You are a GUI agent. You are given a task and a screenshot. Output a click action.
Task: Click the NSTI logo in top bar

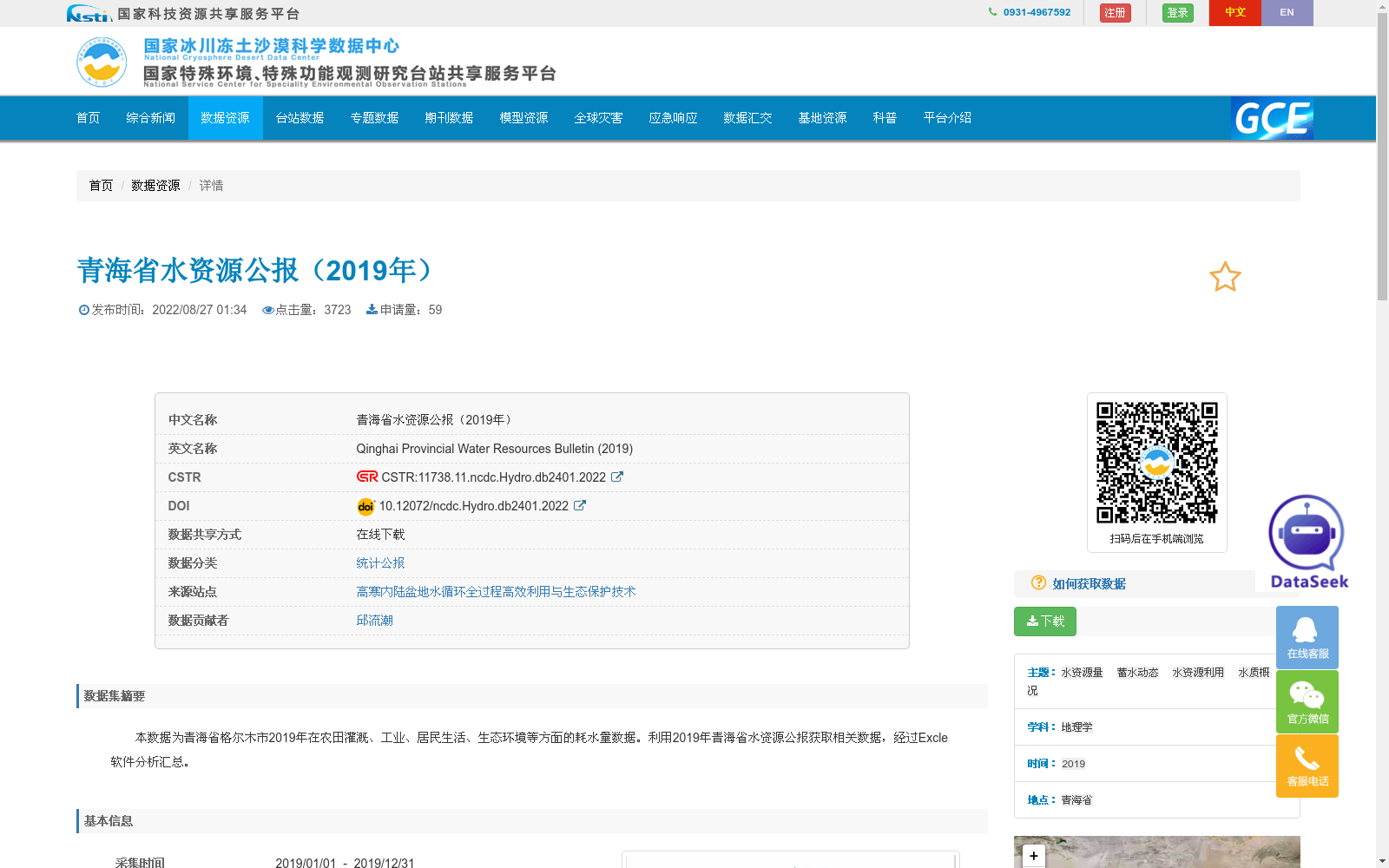[x=89, y=13]
